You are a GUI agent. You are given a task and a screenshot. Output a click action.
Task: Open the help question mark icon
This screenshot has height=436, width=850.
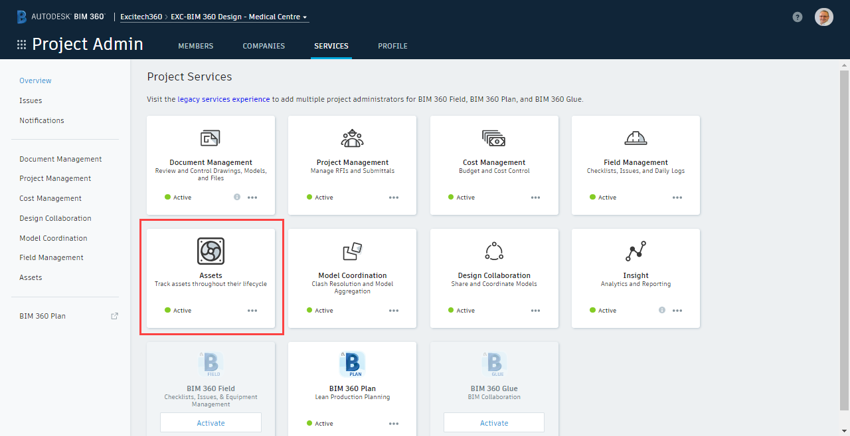point(797,17)
